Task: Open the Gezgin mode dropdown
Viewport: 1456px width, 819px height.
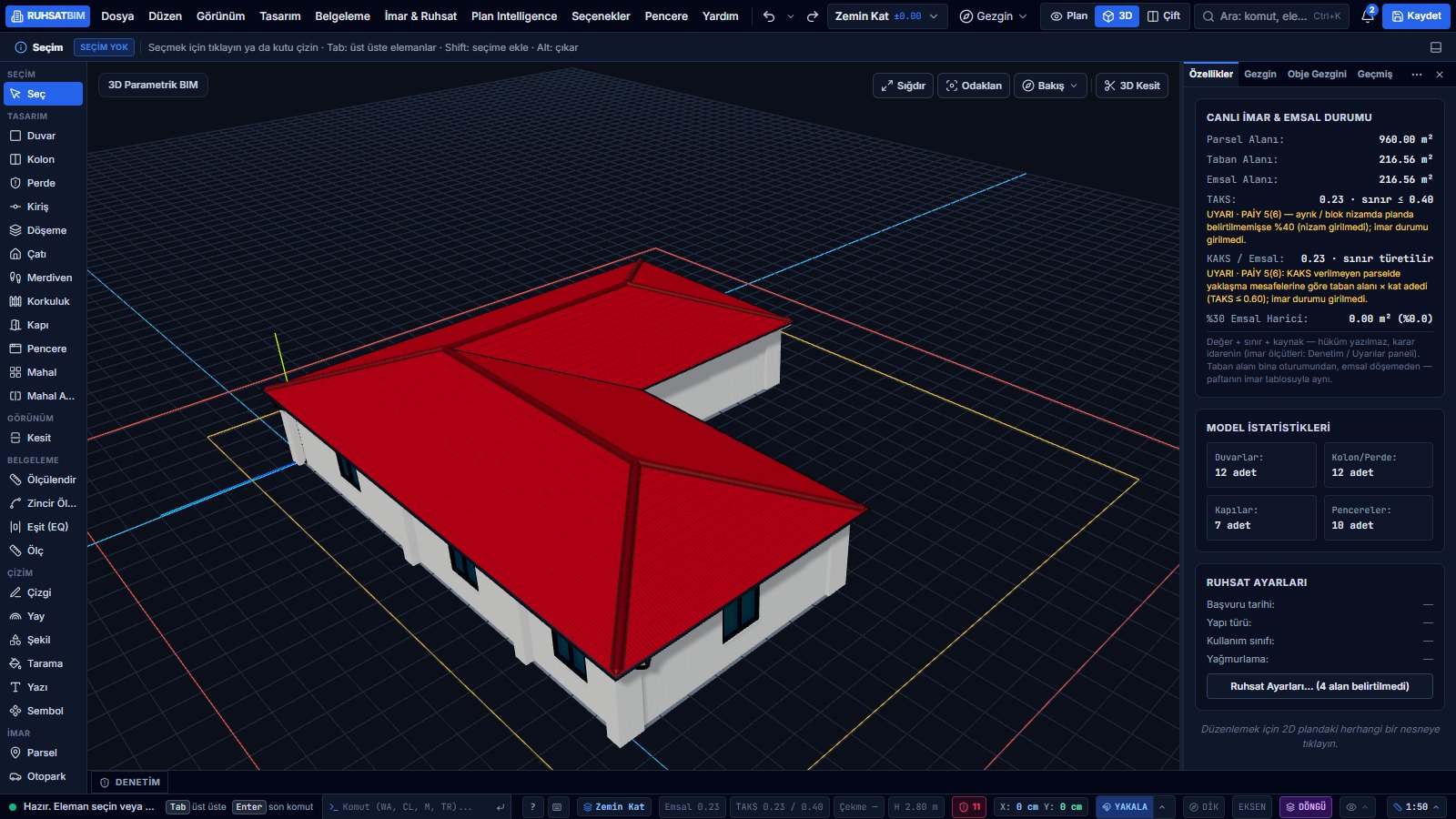Action: click(x=993, y=16)
